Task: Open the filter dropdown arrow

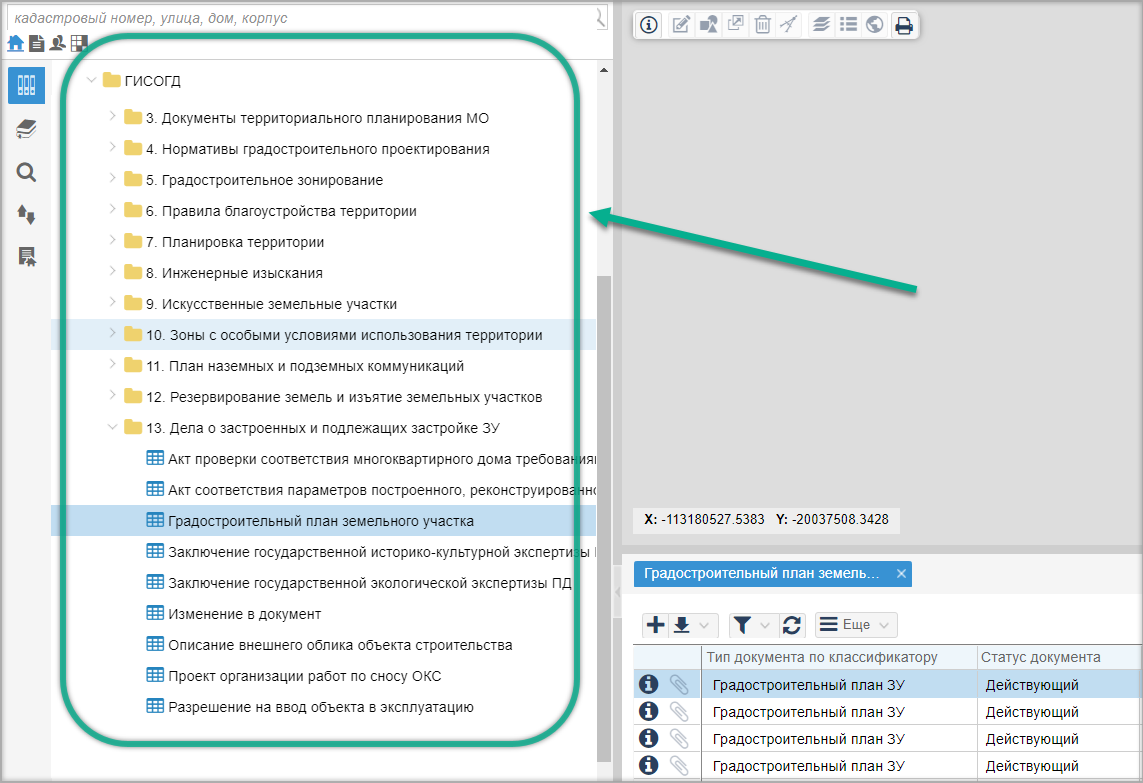Action: [x=764, y=625]
